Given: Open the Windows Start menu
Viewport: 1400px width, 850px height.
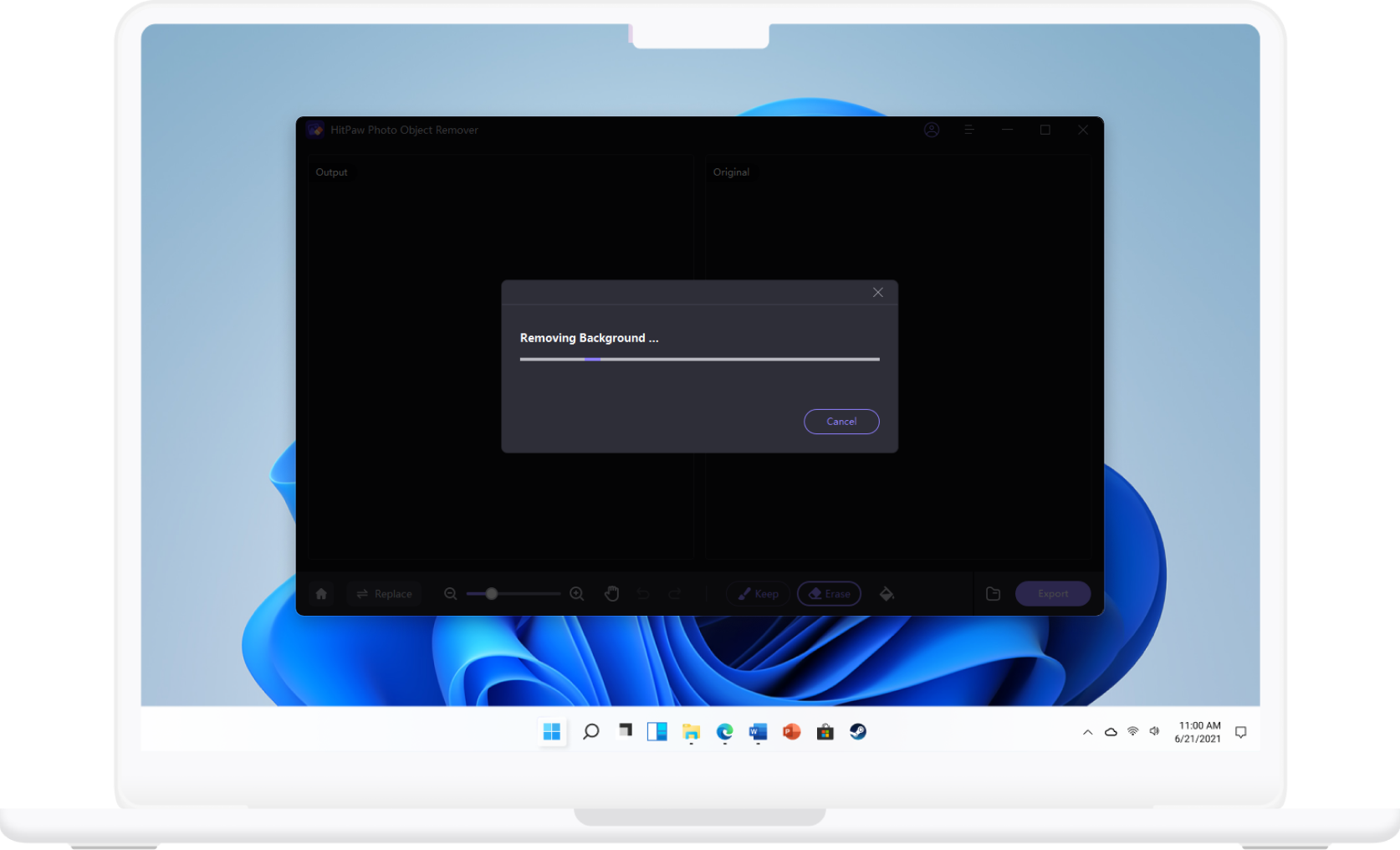Looking at the screenshot, I should click(551, 731).
